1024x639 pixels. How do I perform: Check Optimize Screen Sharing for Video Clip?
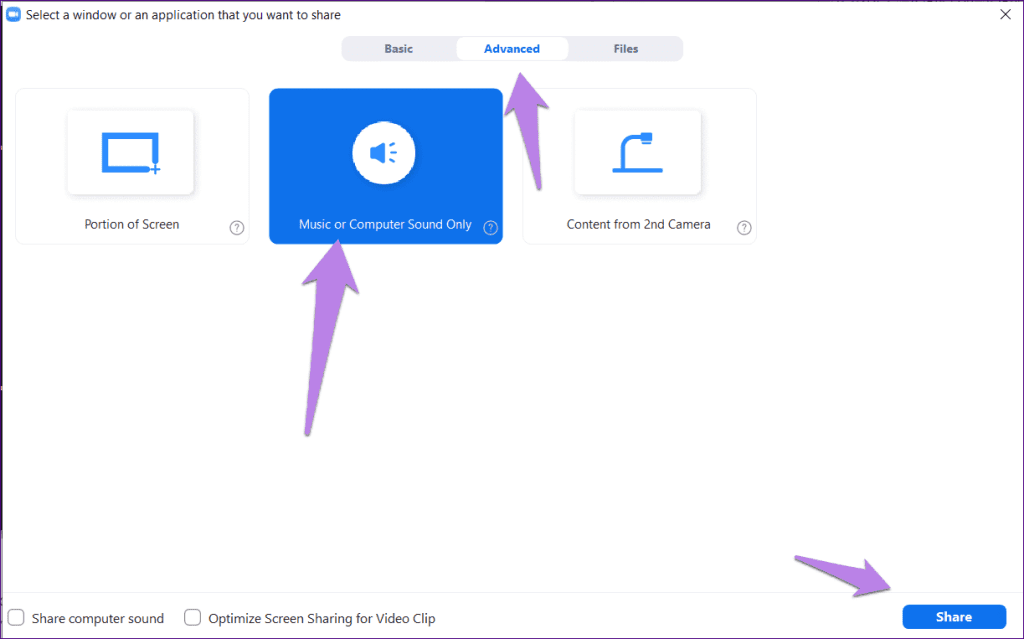click(x=192, y=618)
